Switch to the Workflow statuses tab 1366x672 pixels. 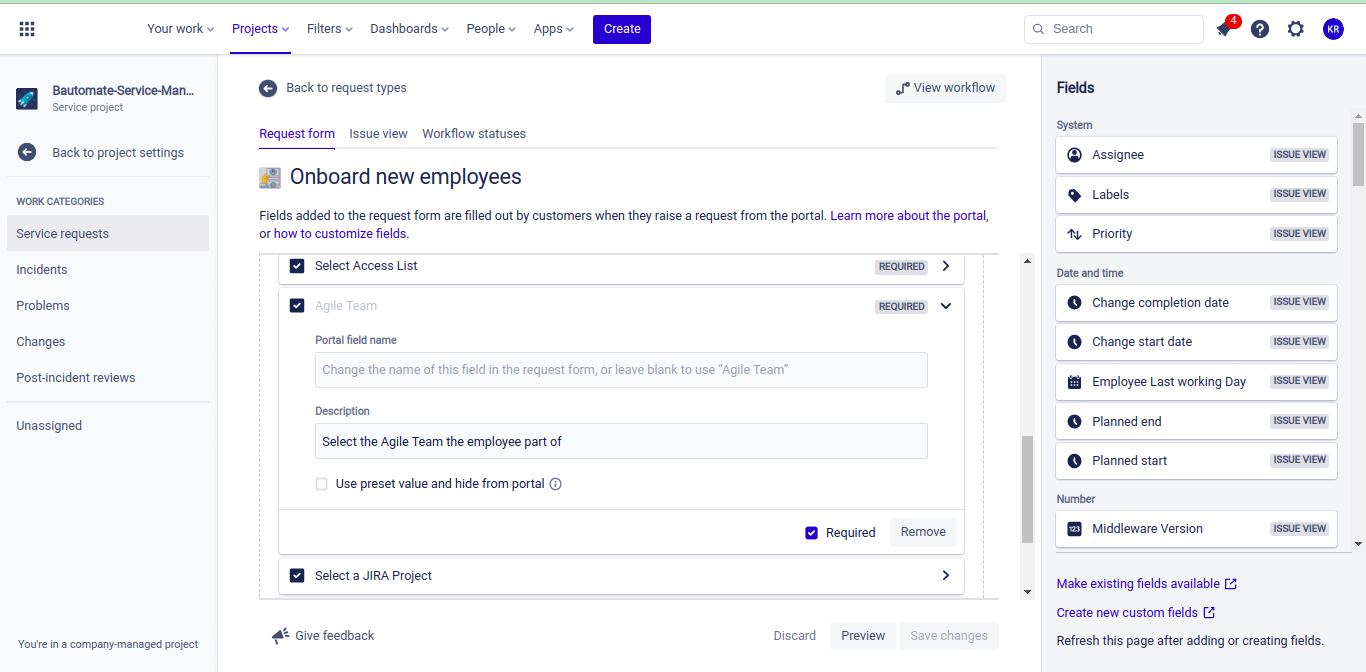474,134
